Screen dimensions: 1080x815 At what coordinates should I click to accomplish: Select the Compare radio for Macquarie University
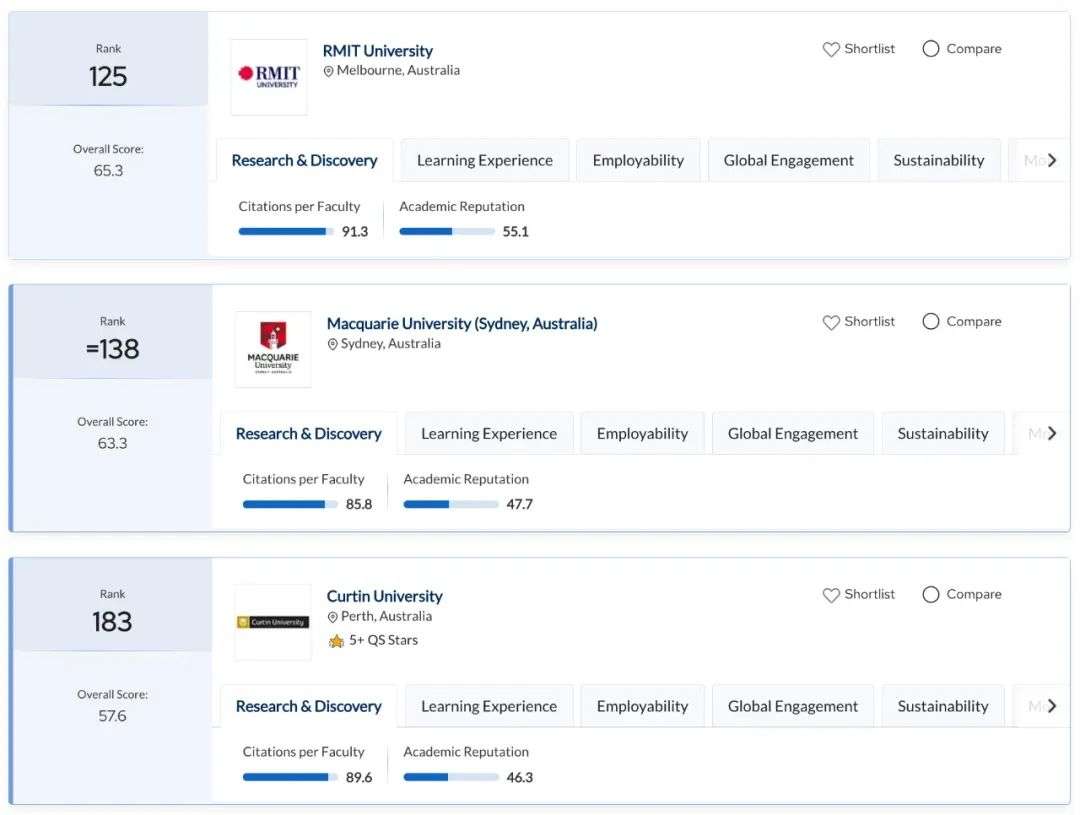click(x=931, y=322)
